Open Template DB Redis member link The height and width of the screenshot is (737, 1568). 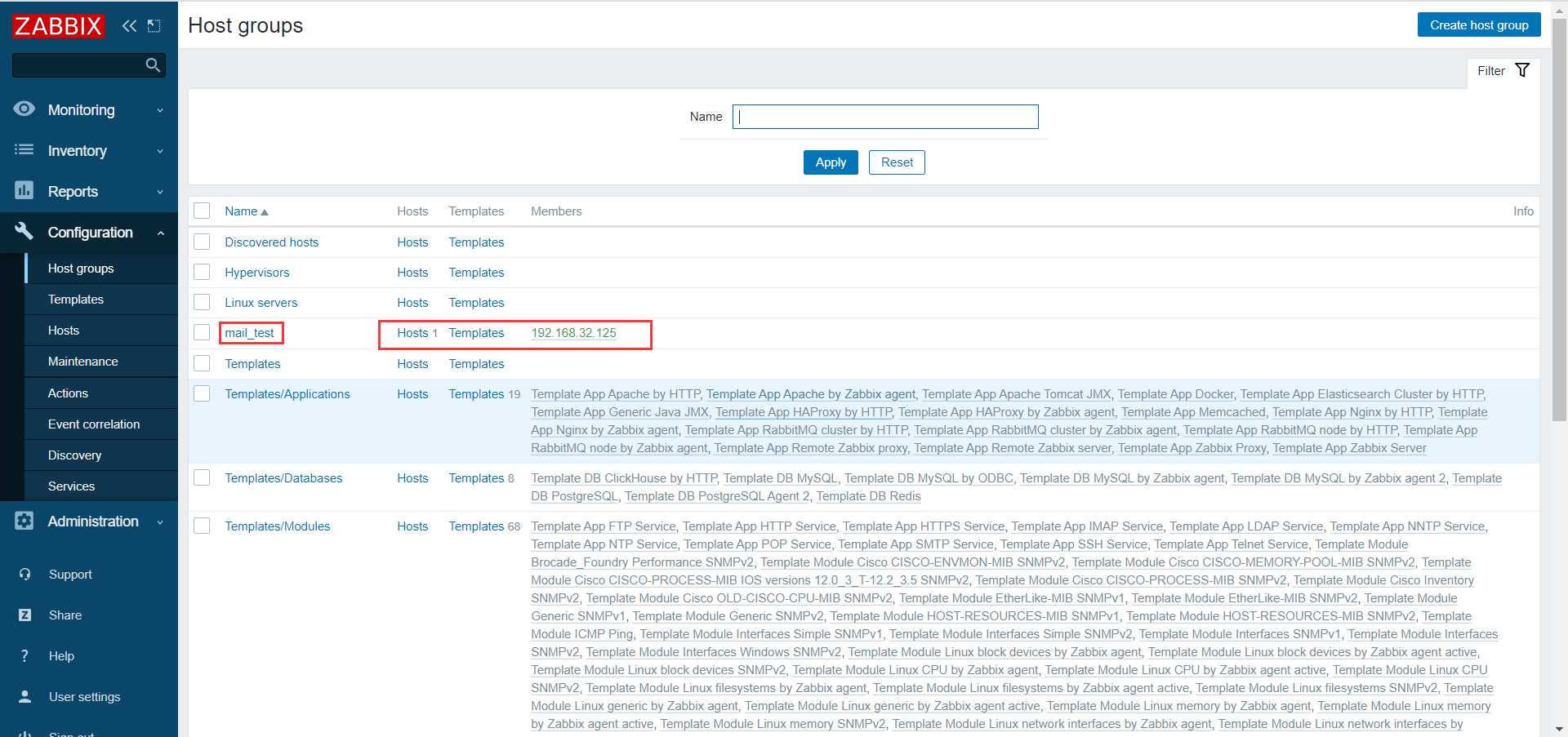point(868,496)
